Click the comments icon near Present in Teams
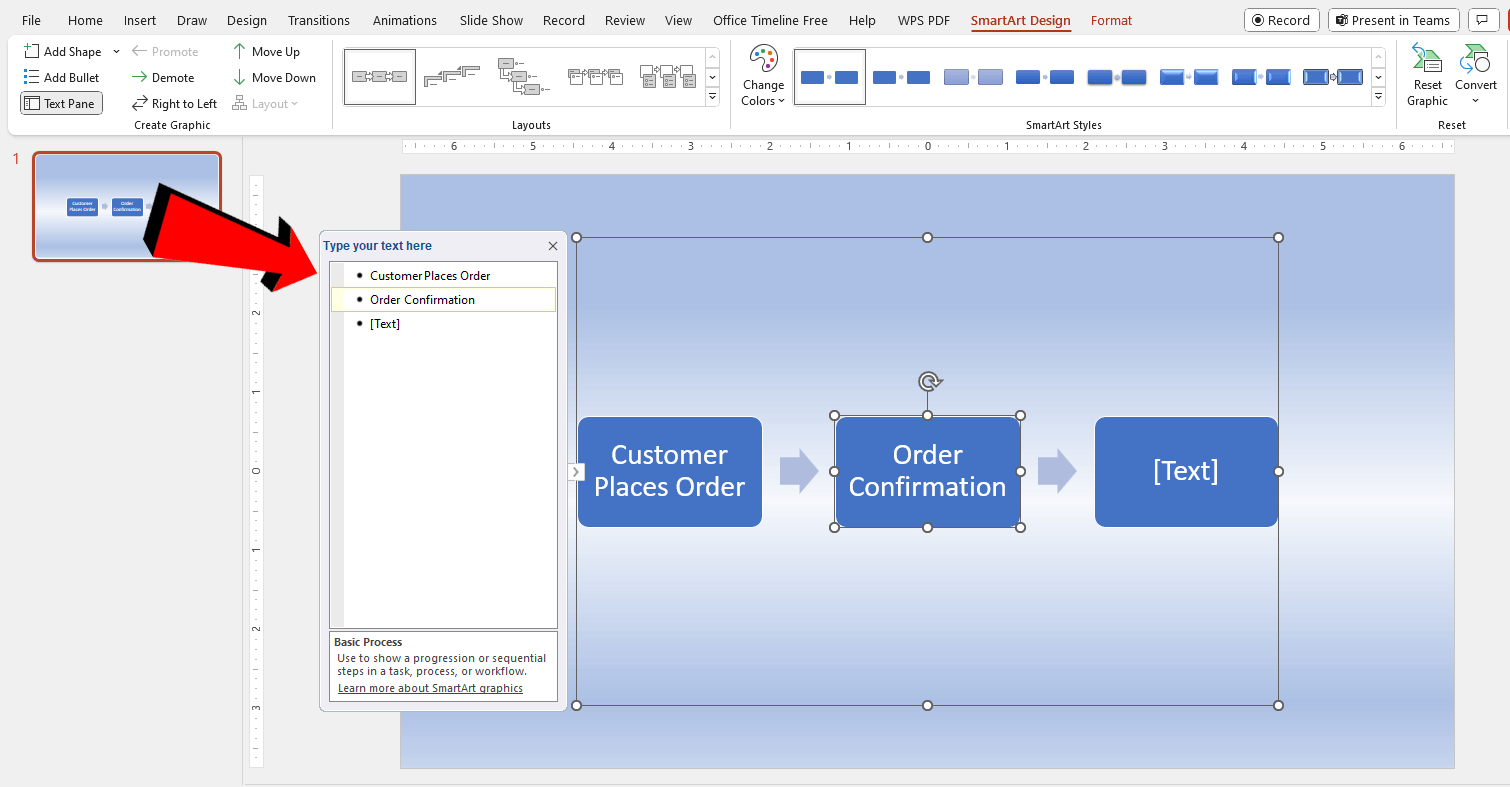This screenshot has height=787, width=1510. click(x=1483, y=20)
